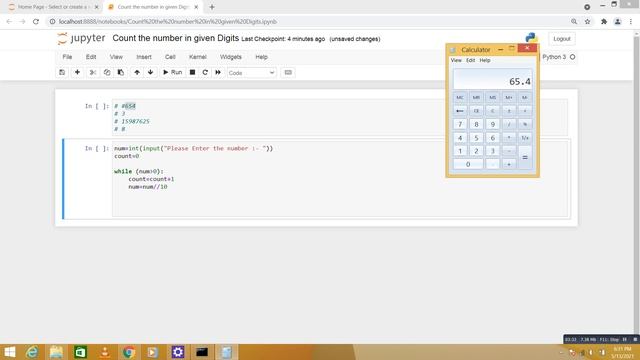This screenshot has width=640, height=360.
Task: Open the Calculator Edit menu
Action: click(x=471, y=60)
